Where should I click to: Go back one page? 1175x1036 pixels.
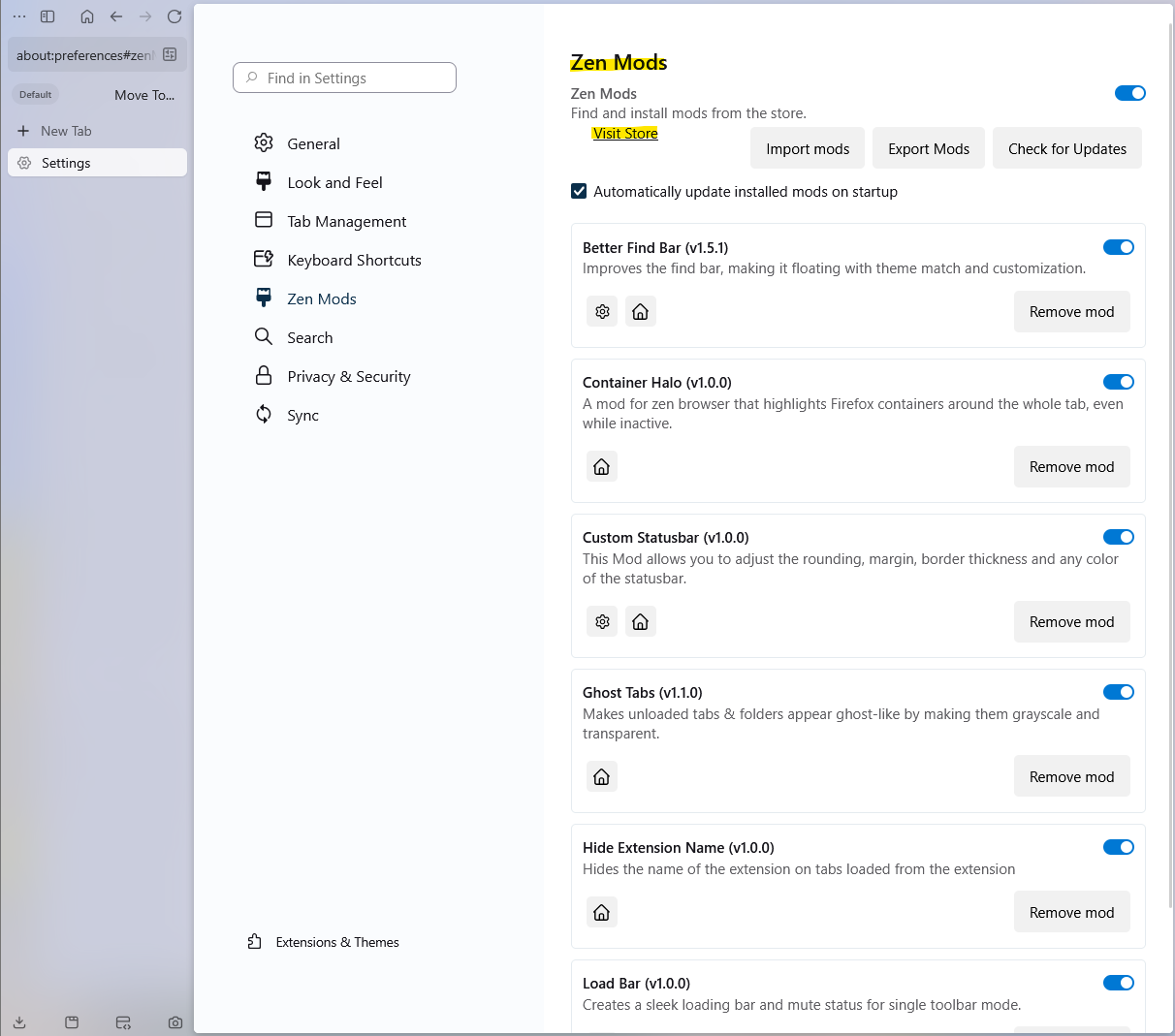coord(116,16)
